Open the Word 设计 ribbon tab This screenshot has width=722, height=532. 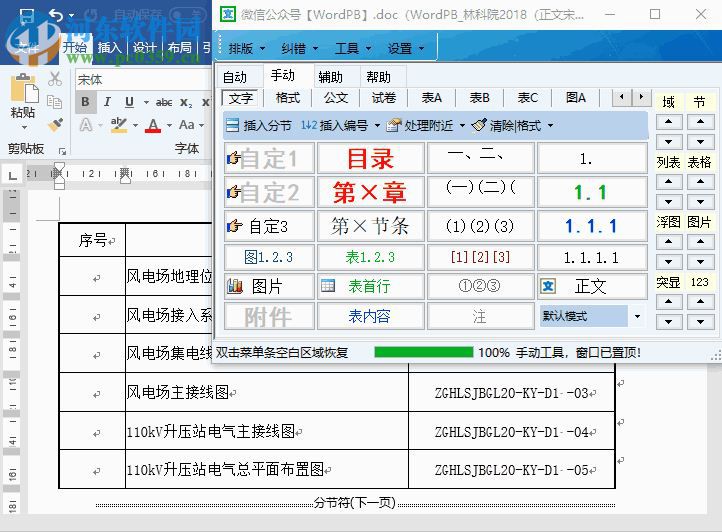pos(144,47)
